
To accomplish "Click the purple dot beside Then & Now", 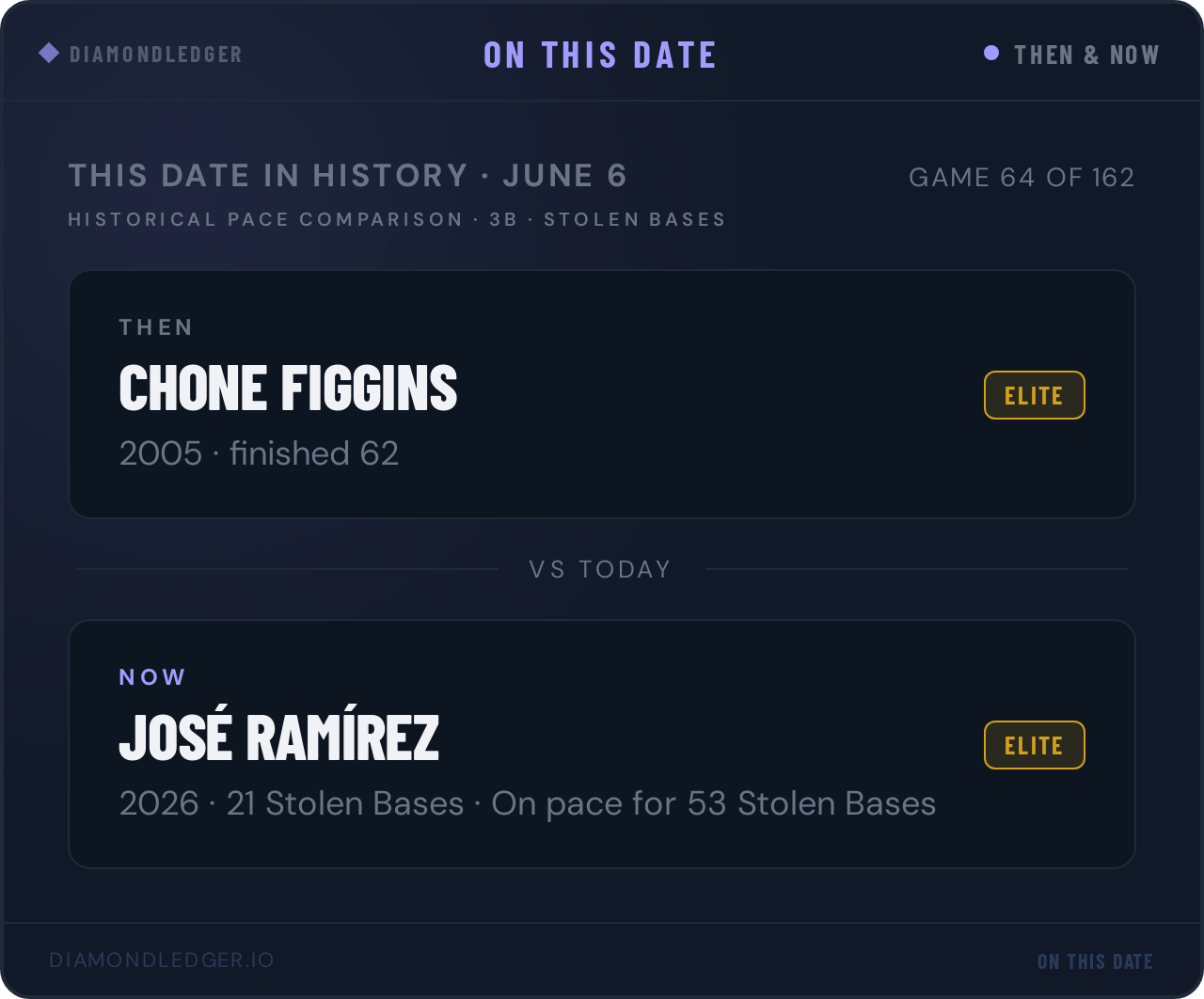I will (991, 54).
